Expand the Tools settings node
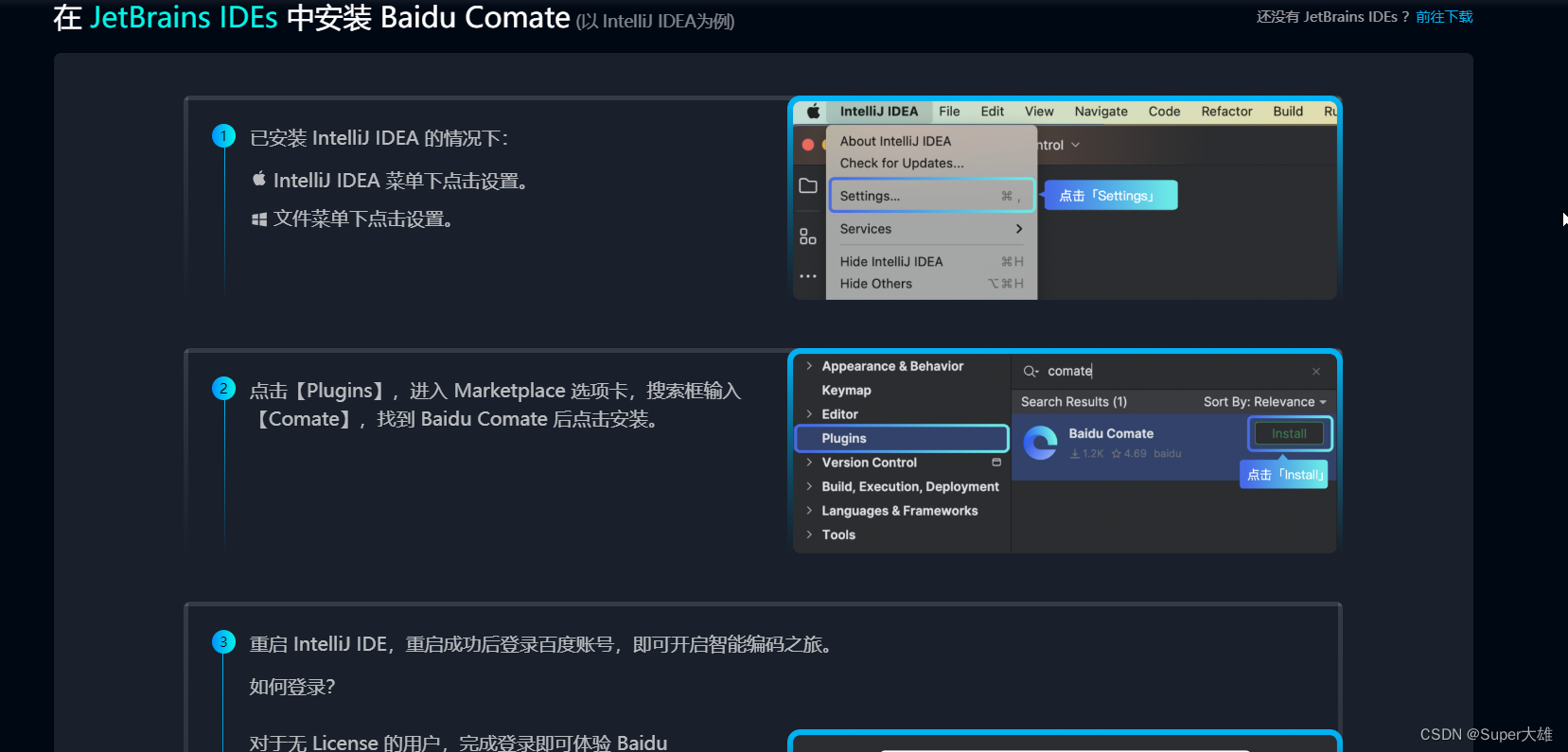The width and height of the screenshot is (1568, 752). point(809,534)
